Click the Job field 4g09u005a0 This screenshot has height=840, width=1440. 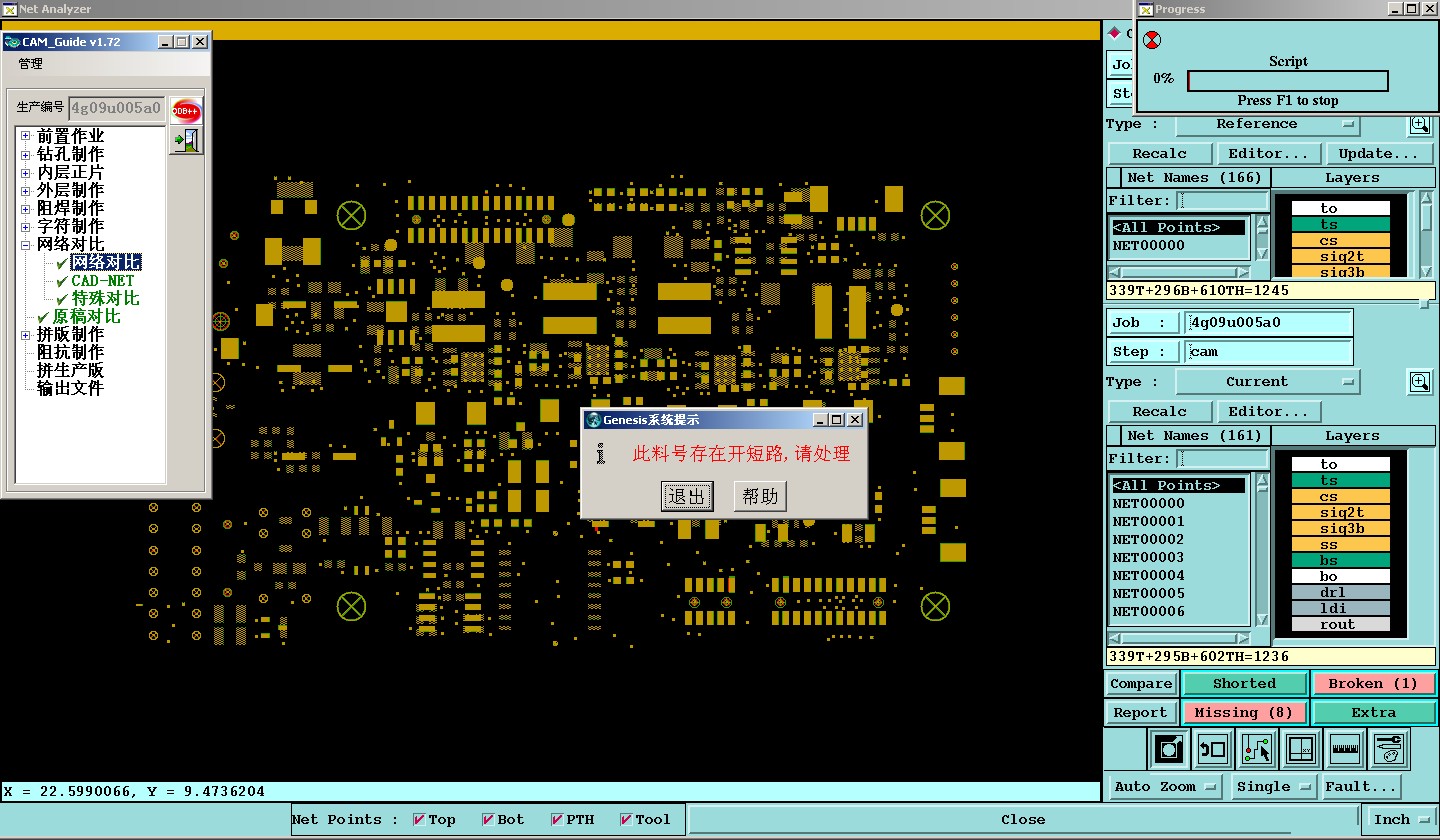[x=1269, y=323]
